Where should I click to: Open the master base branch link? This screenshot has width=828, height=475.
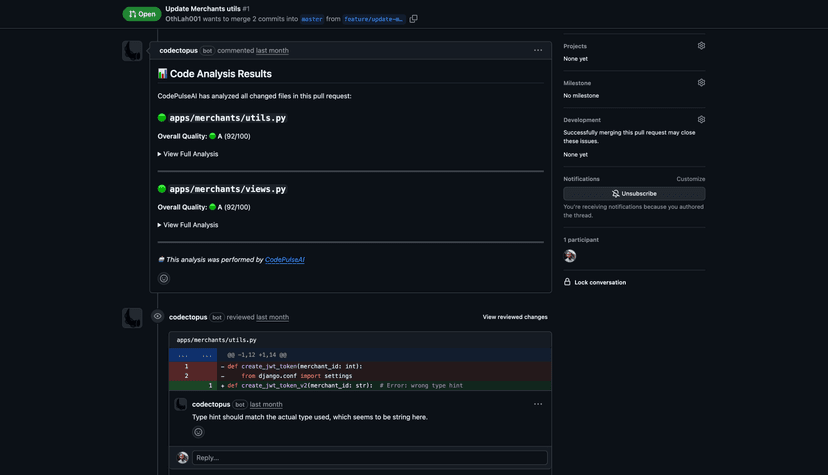312,19
